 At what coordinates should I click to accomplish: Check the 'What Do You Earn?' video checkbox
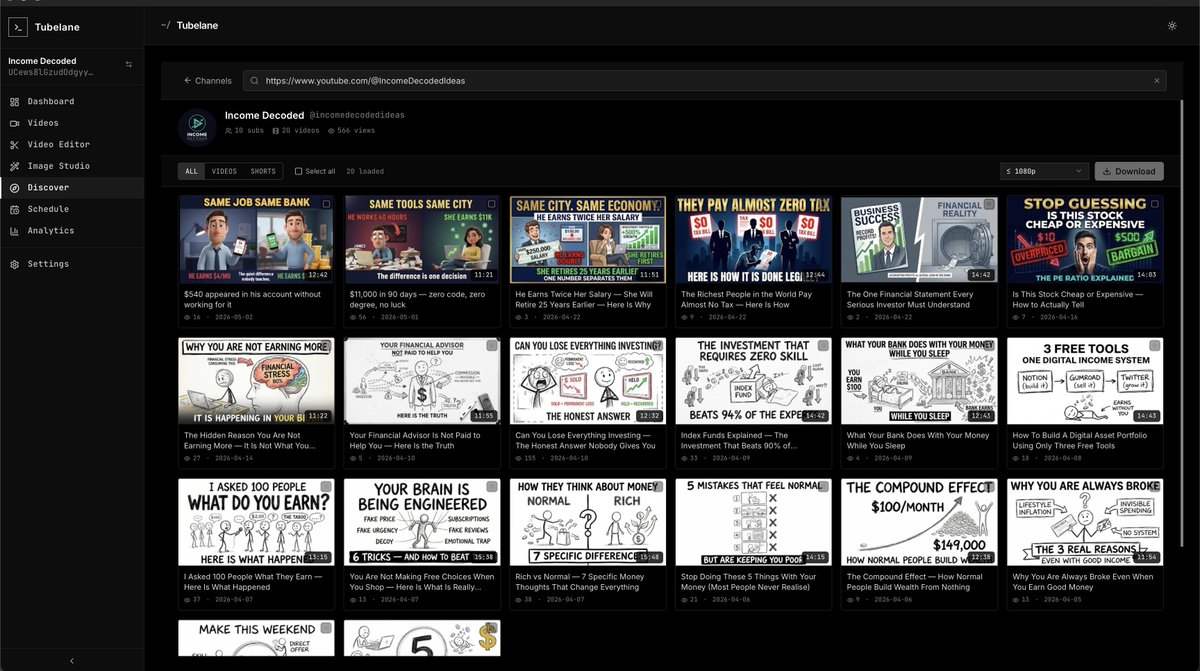coord(326,487)
